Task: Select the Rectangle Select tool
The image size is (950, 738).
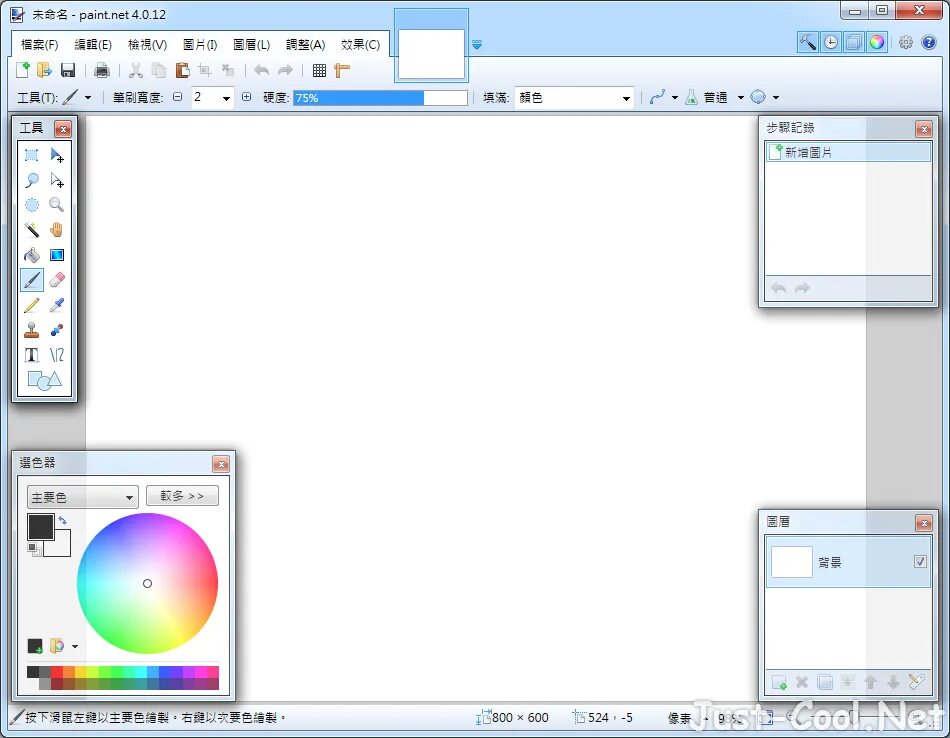Action: (x=32, y=155)
